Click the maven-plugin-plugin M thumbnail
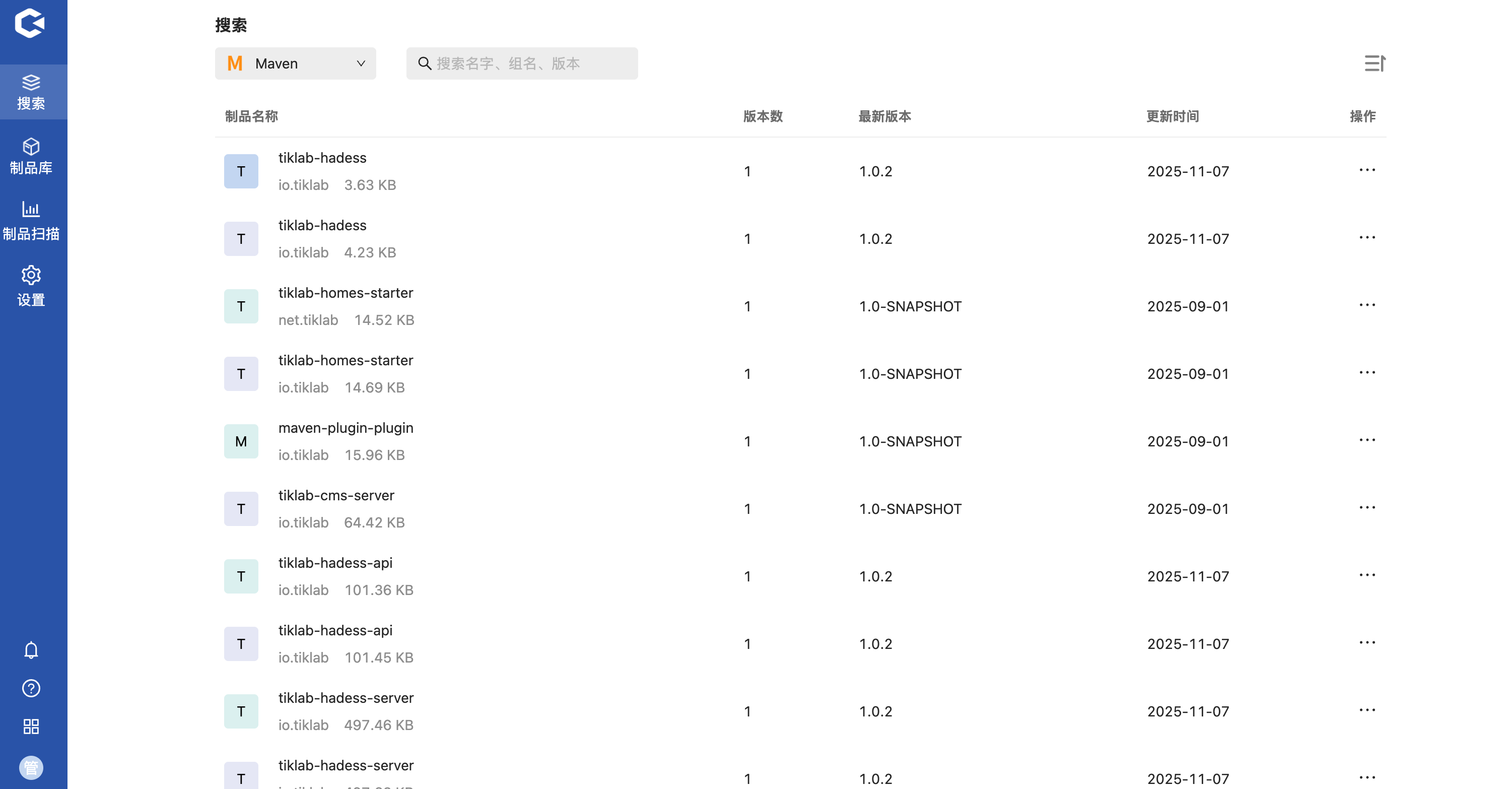The height and width of the screenshot is (789, 1512). pos(241,441)
